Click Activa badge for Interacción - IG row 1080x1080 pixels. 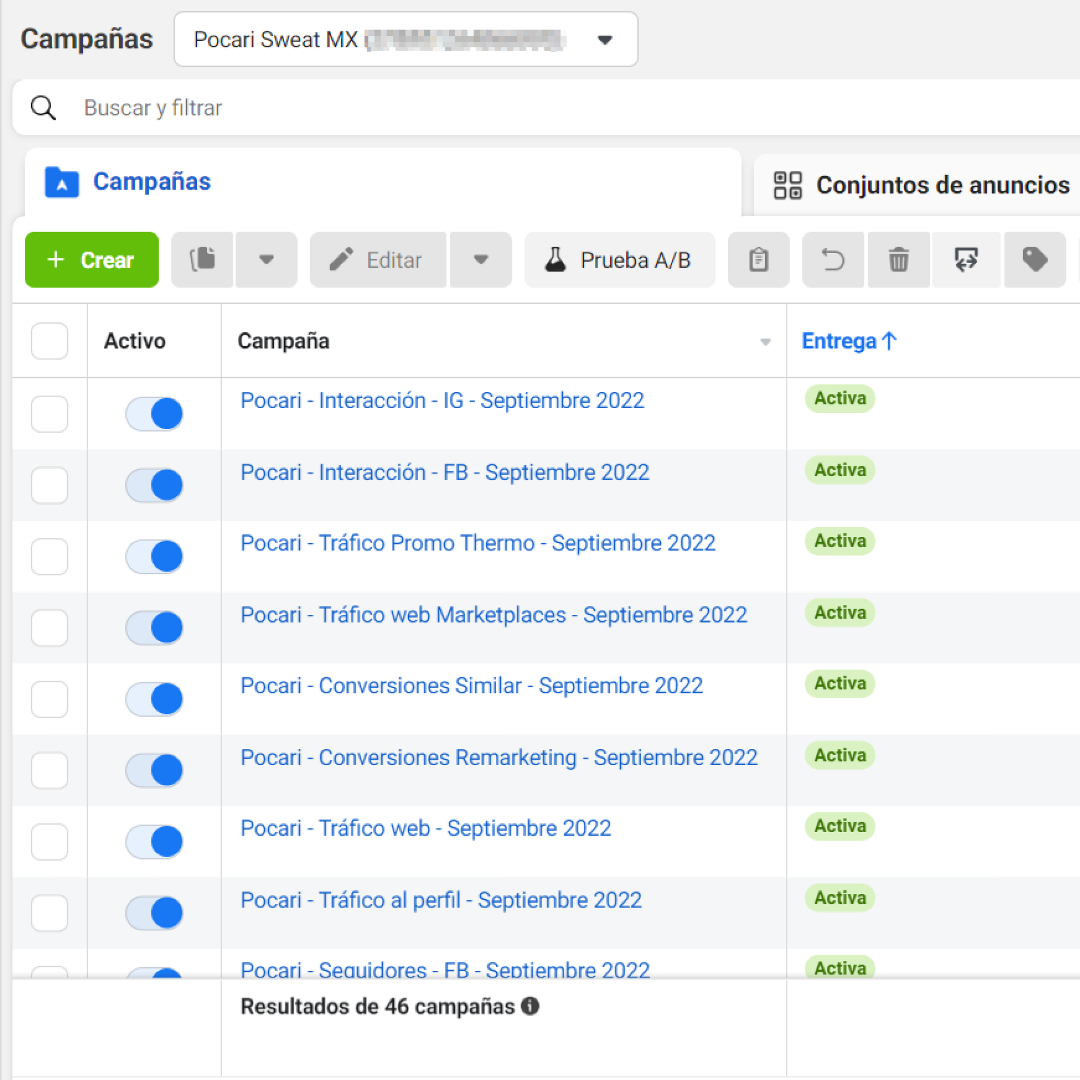pos(840,398)
